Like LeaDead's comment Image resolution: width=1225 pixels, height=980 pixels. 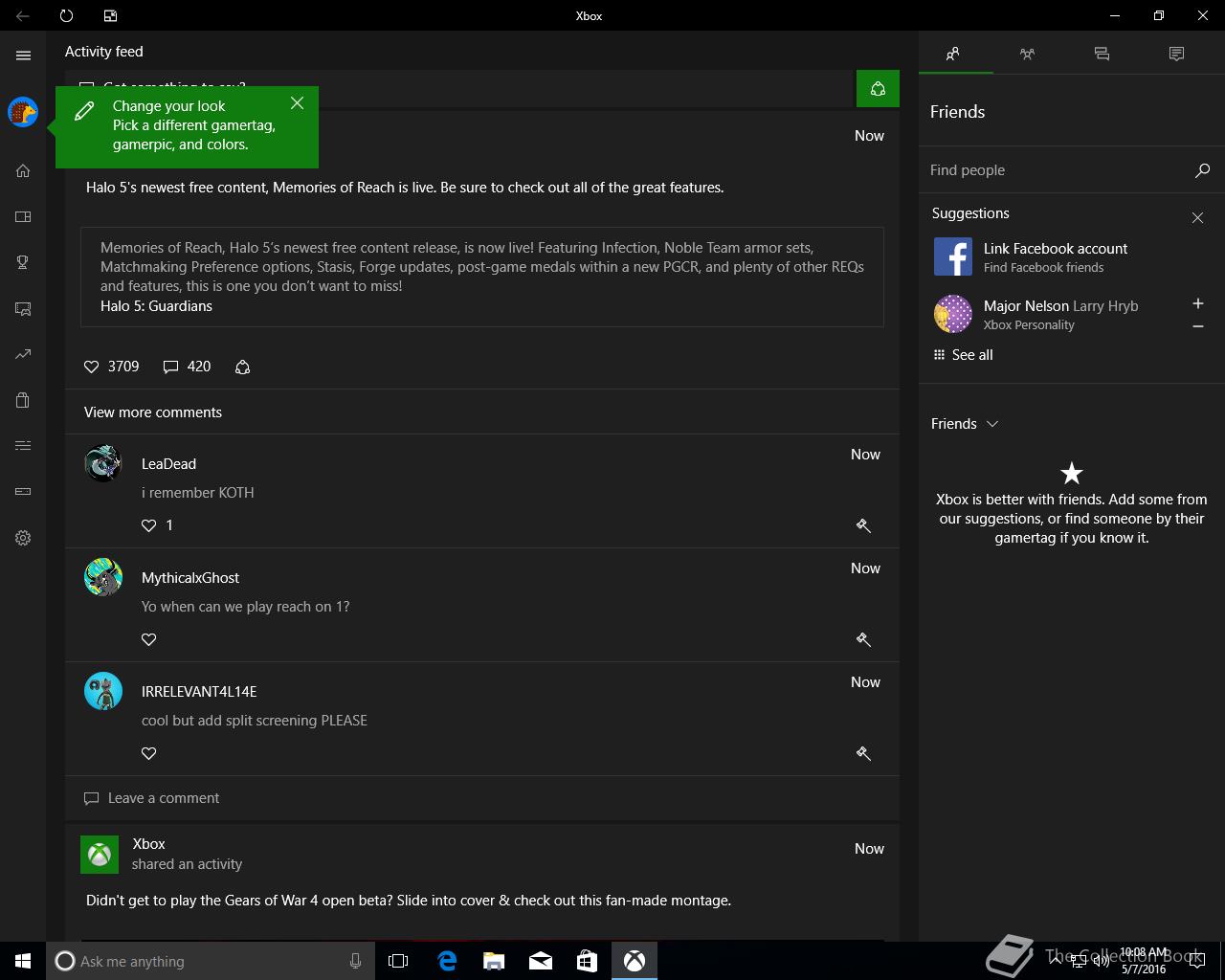tap(148, 525)
